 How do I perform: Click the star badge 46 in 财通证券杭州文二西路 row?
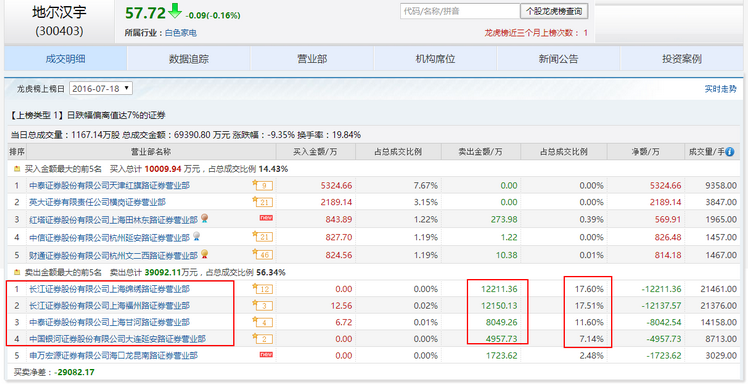point(262,254)
